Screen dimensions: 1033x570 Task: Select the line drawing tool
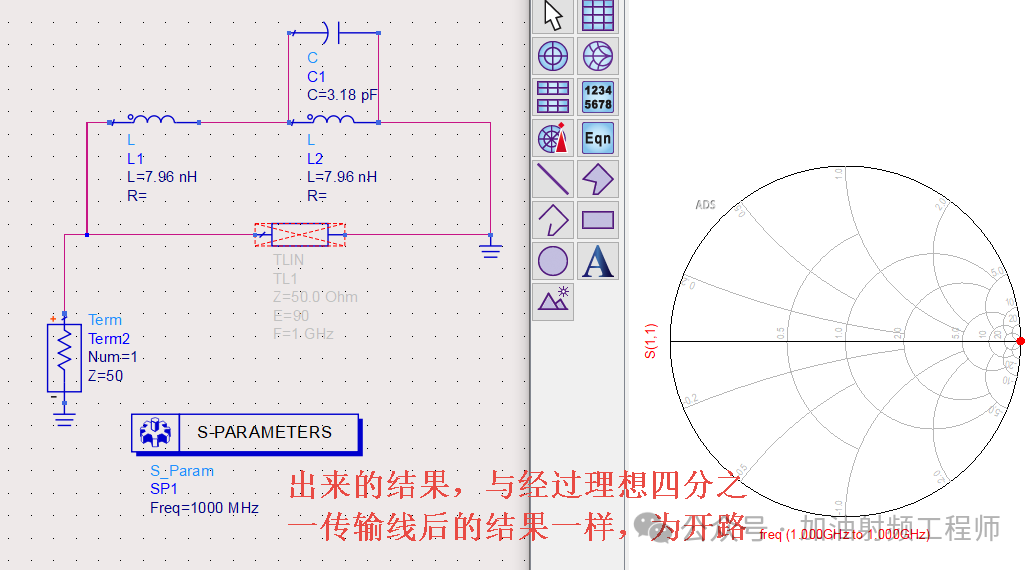pos(553,179)
